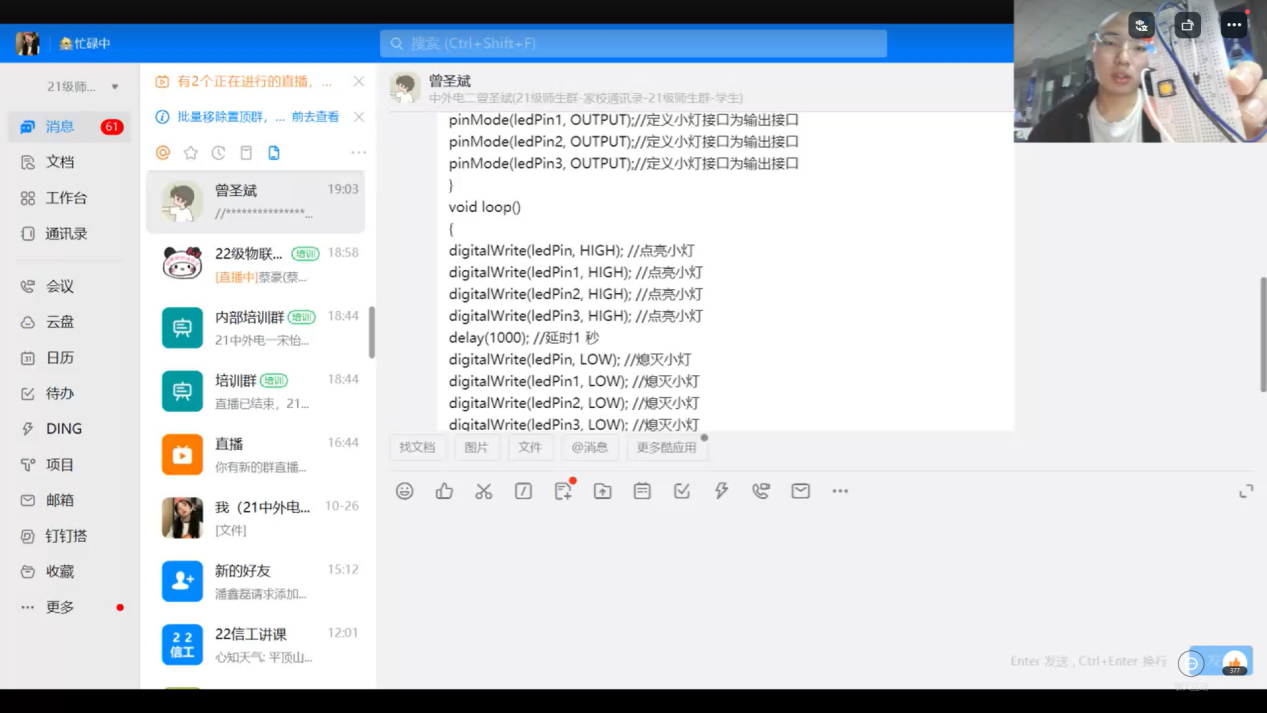Click the envelope mail icon in chat toolbar

point(801,491)
